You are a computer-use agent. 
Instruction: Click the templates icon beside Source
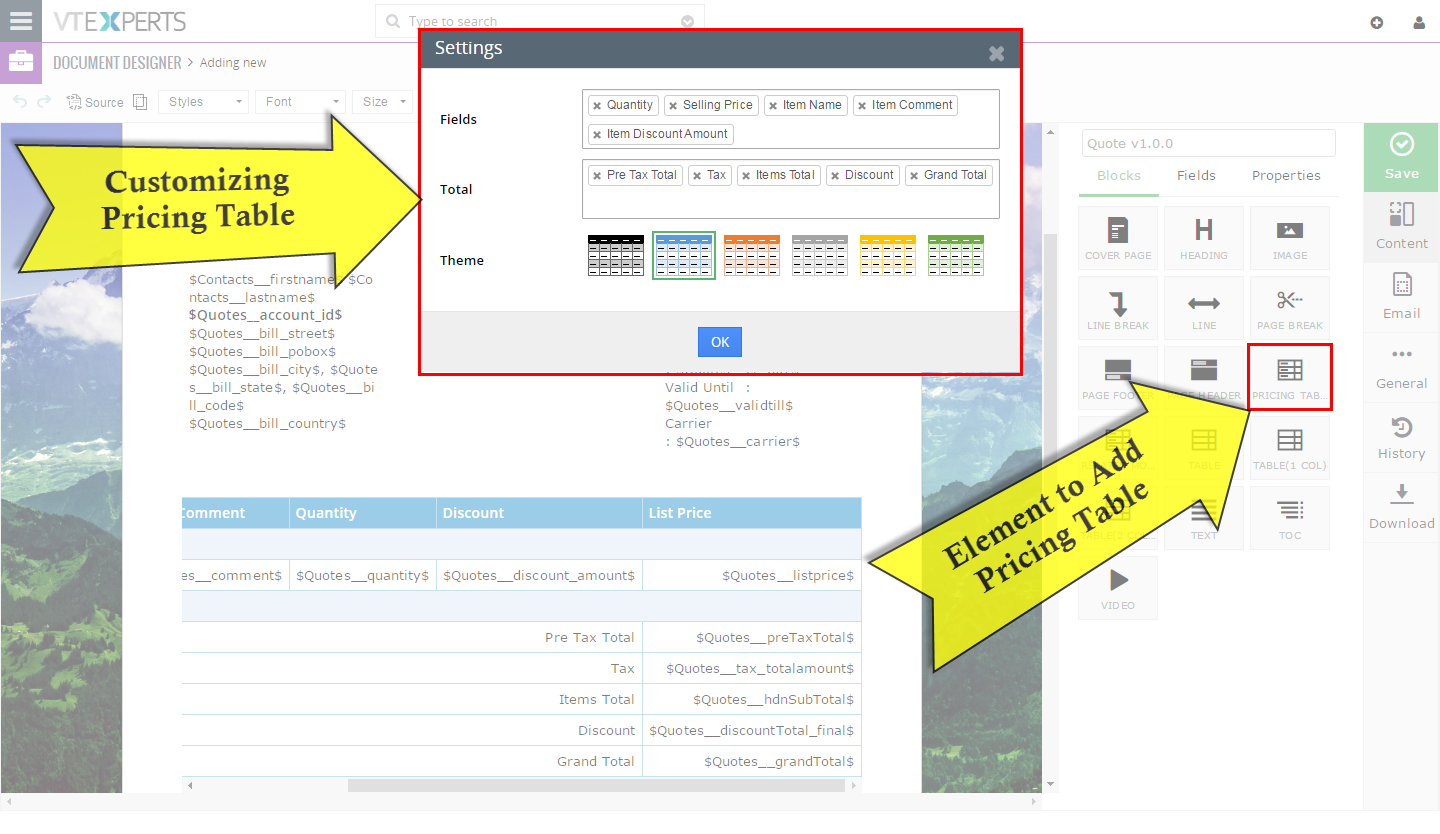[x=140, y=102]
